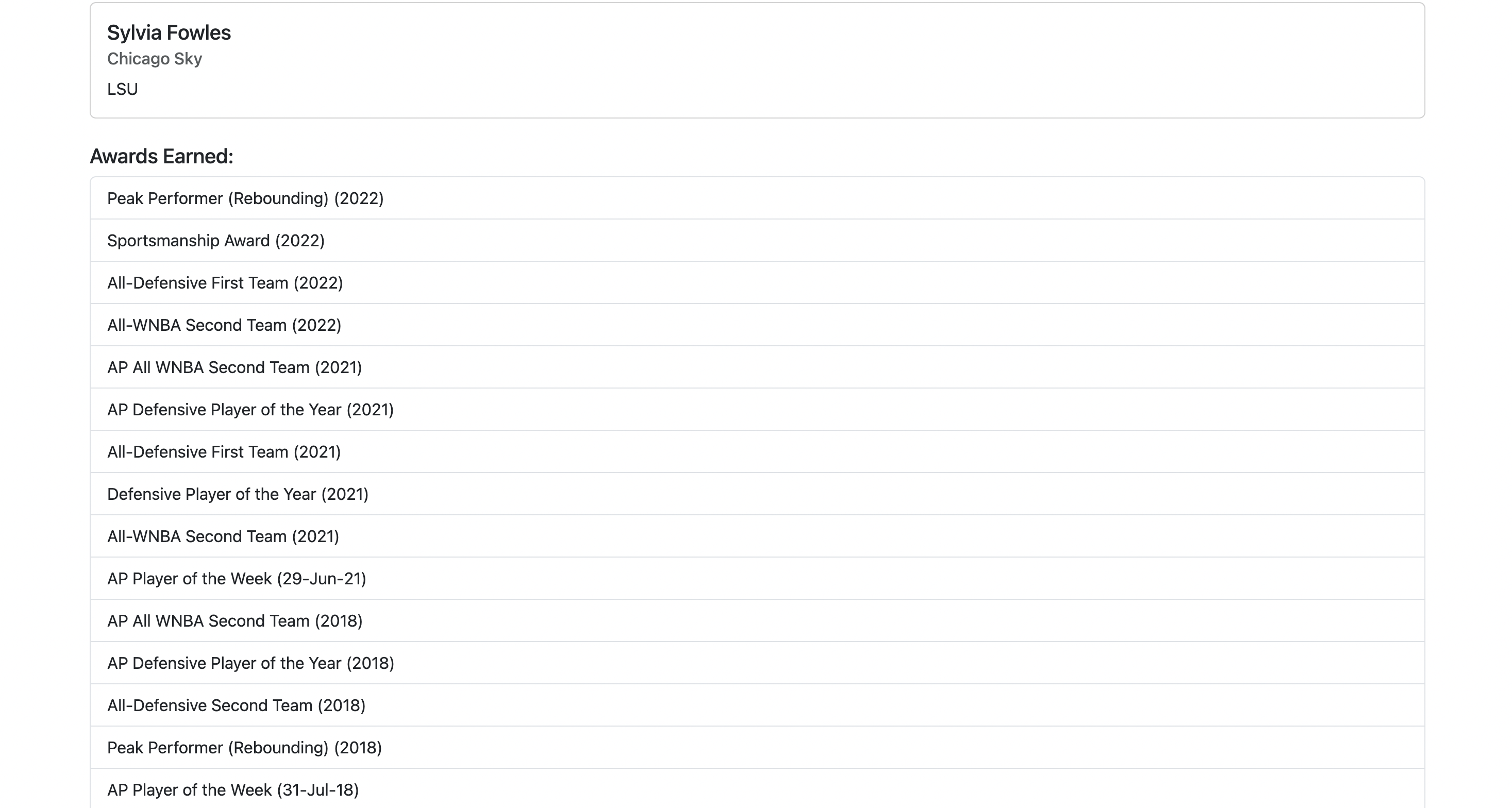Select AP Player of the Week (31-Jul-18)

click(233, 790)
